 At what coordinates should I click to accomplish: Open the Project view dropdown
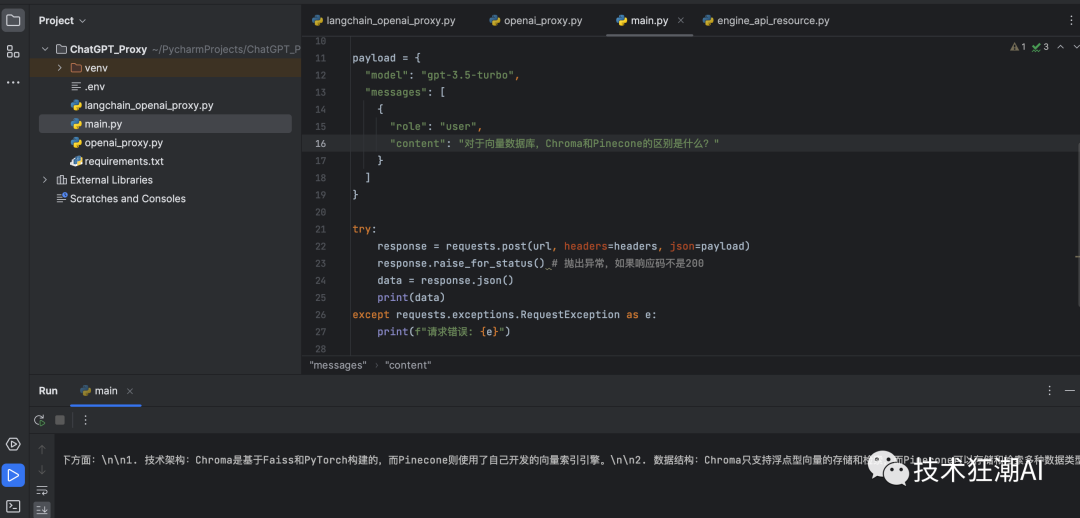coord(62,20)
